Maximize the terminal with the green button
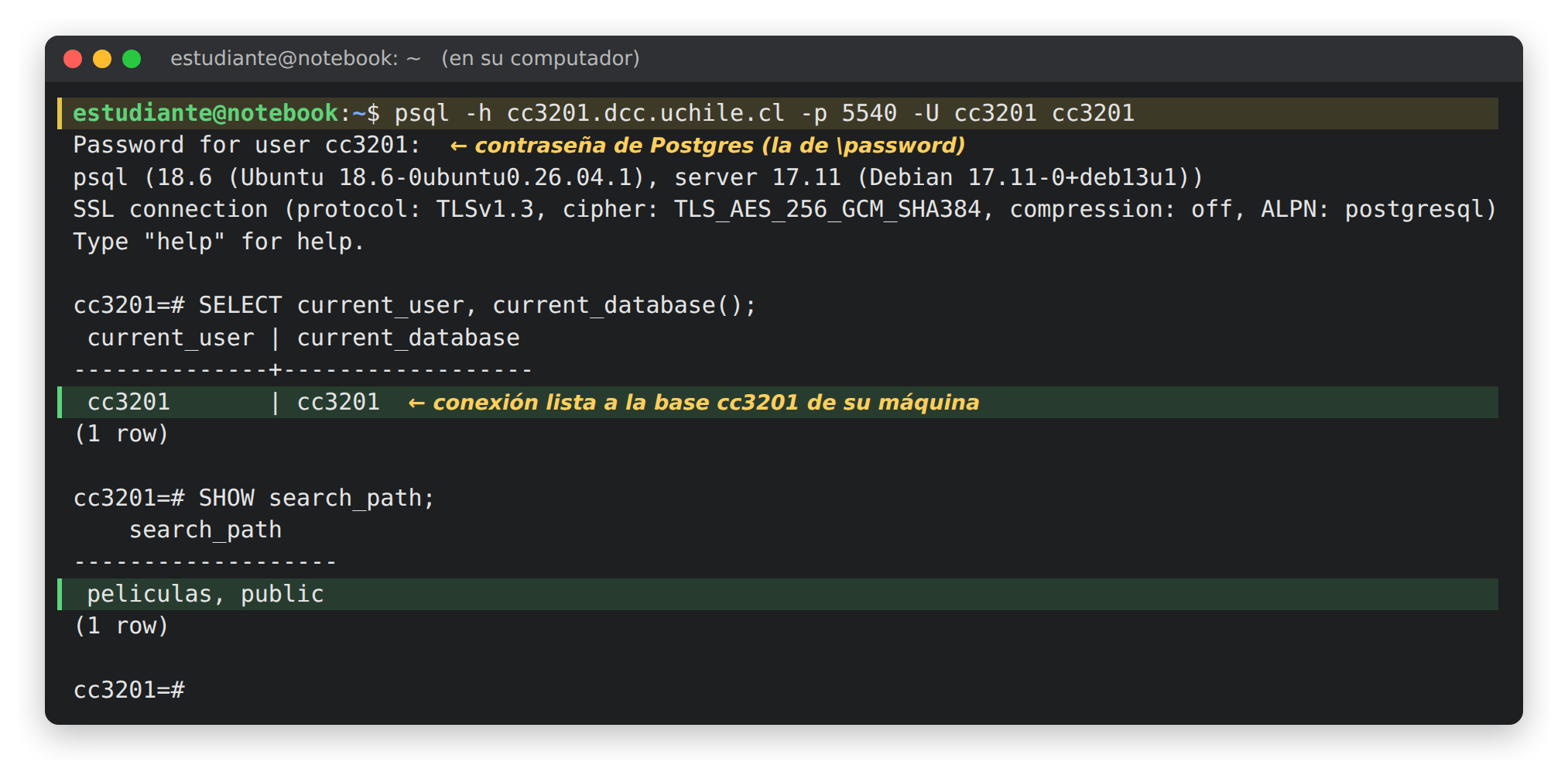Image resolution: width=1568 pixels, height=779 pixels. 132,59
